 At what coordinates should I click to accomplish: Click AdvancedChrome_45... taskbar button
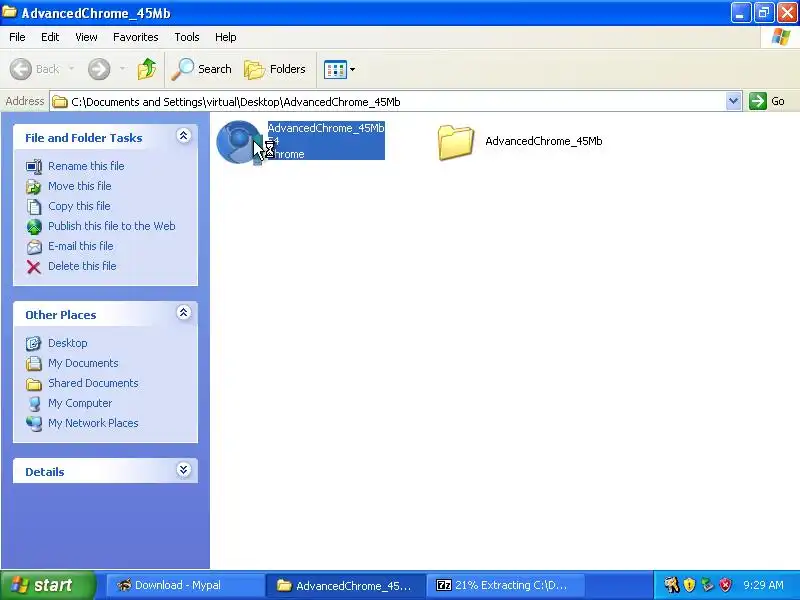point(345,585)
